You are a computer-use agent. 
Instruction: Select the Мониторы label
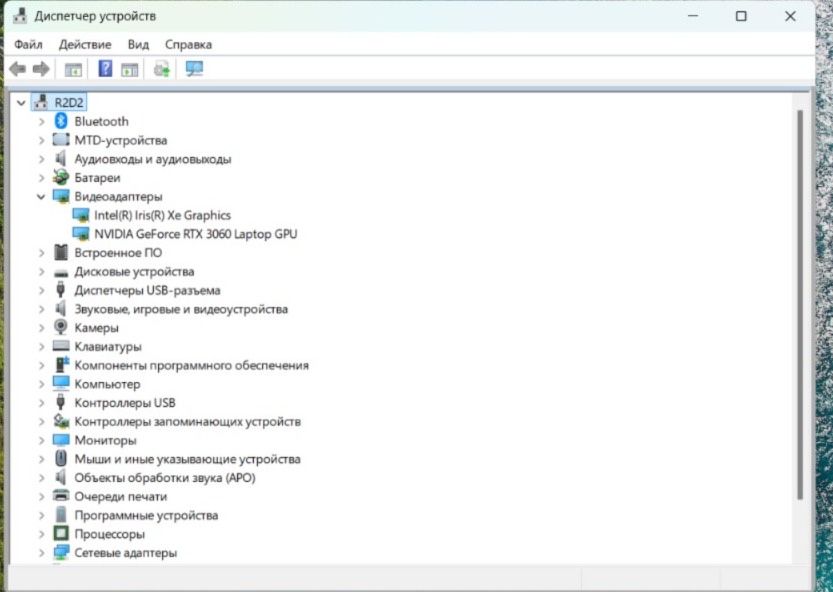coord(105,440)
